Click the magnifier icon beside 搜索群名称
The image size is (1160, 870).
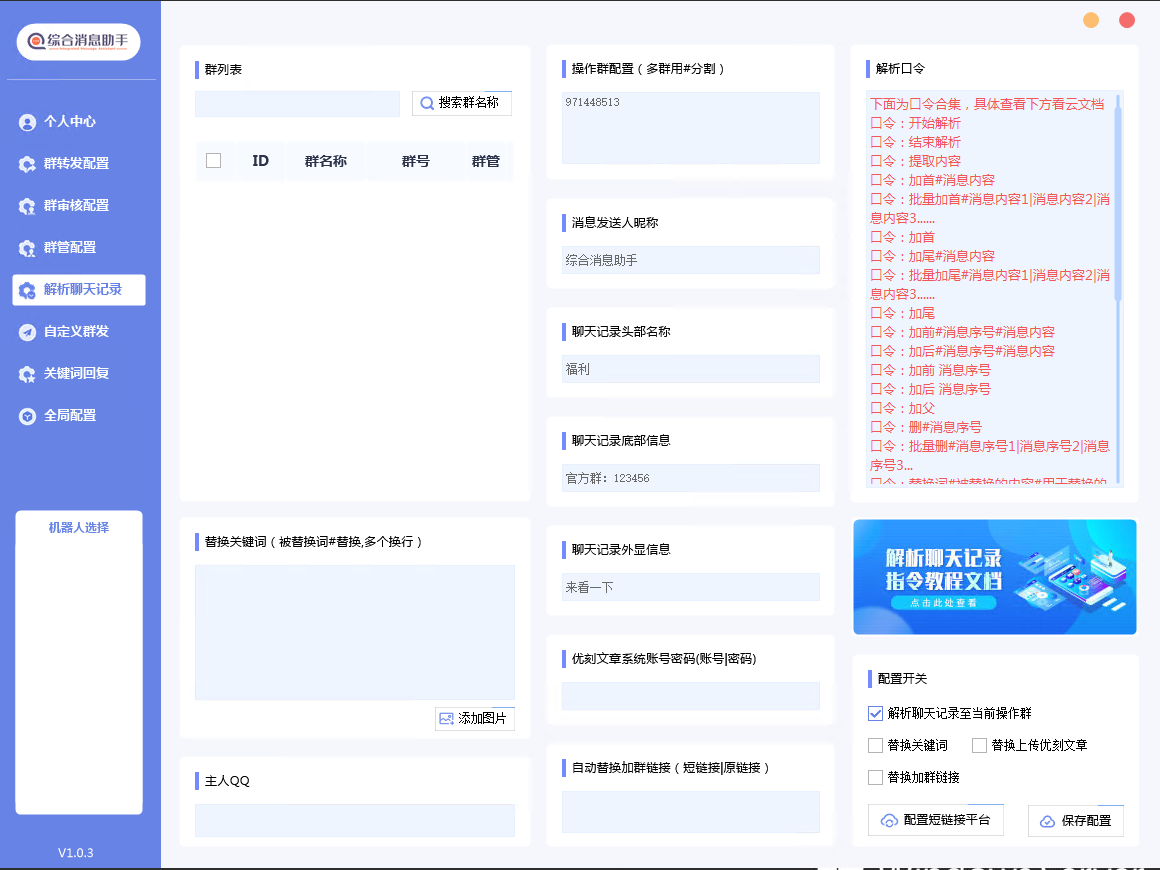click(427, 103)
